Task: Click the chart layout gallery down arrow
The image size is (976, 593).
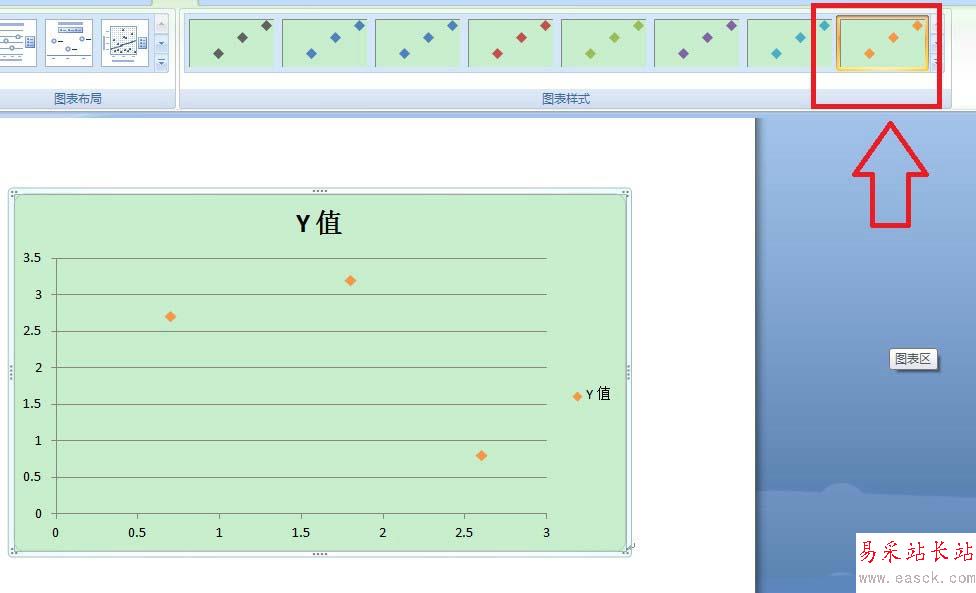Action: (161, 44)
